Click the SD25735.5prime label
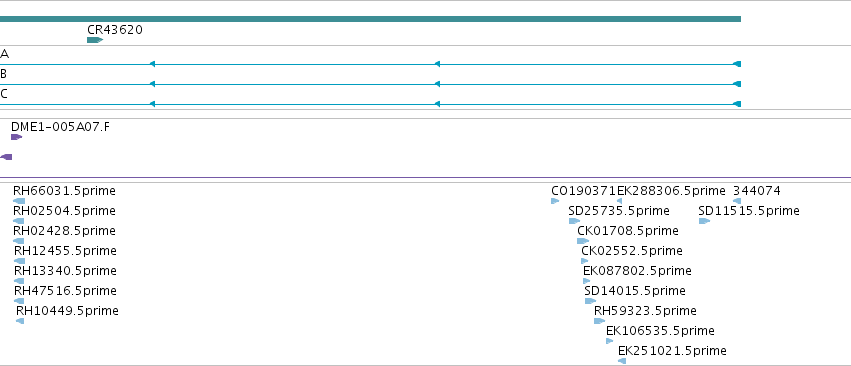Viewport: 851px width, 366px height. tap(619, 211)
